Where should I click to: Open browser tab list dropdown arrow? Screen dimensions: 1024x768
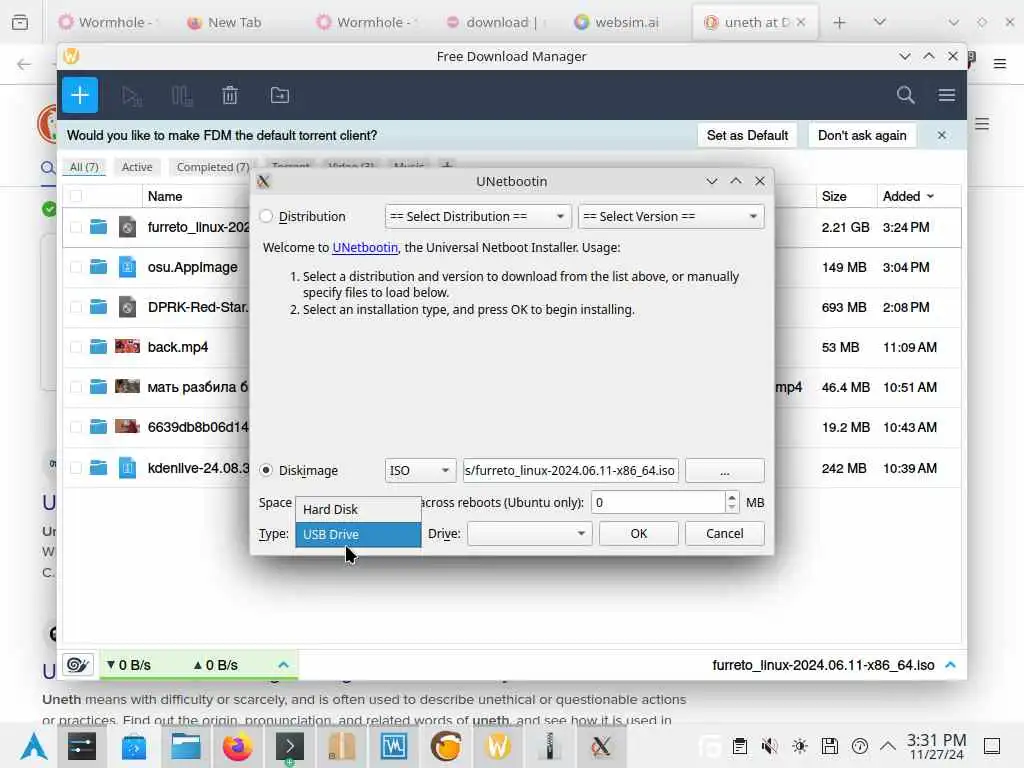(880, 22)
